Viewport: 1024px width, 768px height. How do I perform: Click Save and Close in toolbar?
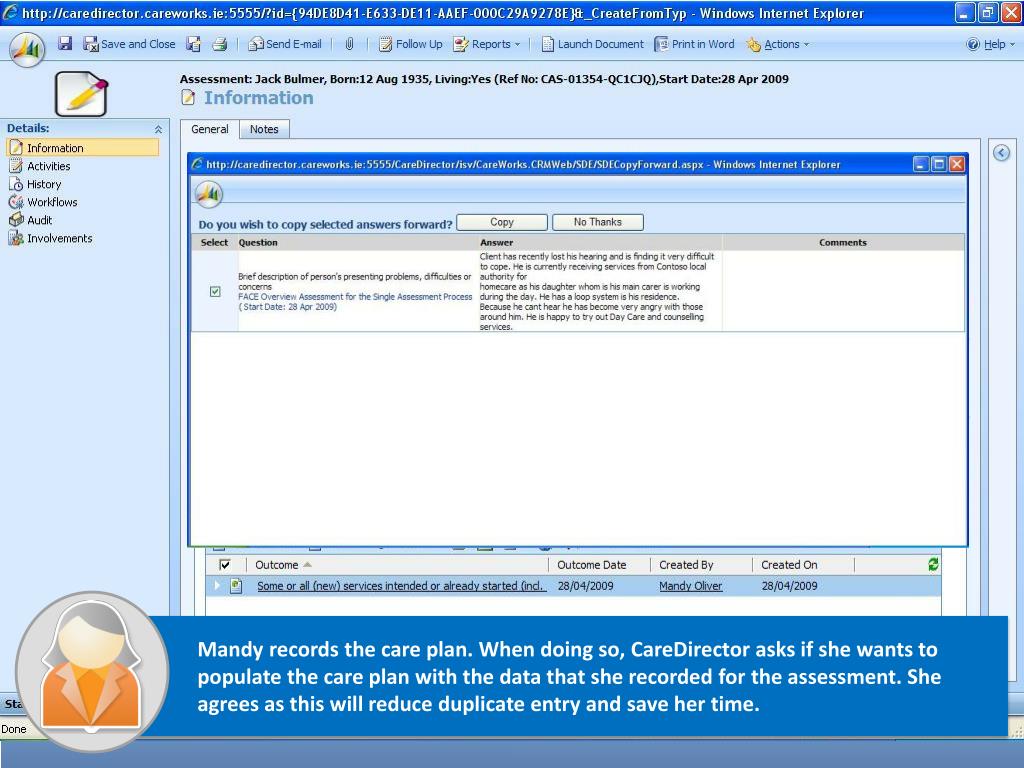[x=129, y=44]
